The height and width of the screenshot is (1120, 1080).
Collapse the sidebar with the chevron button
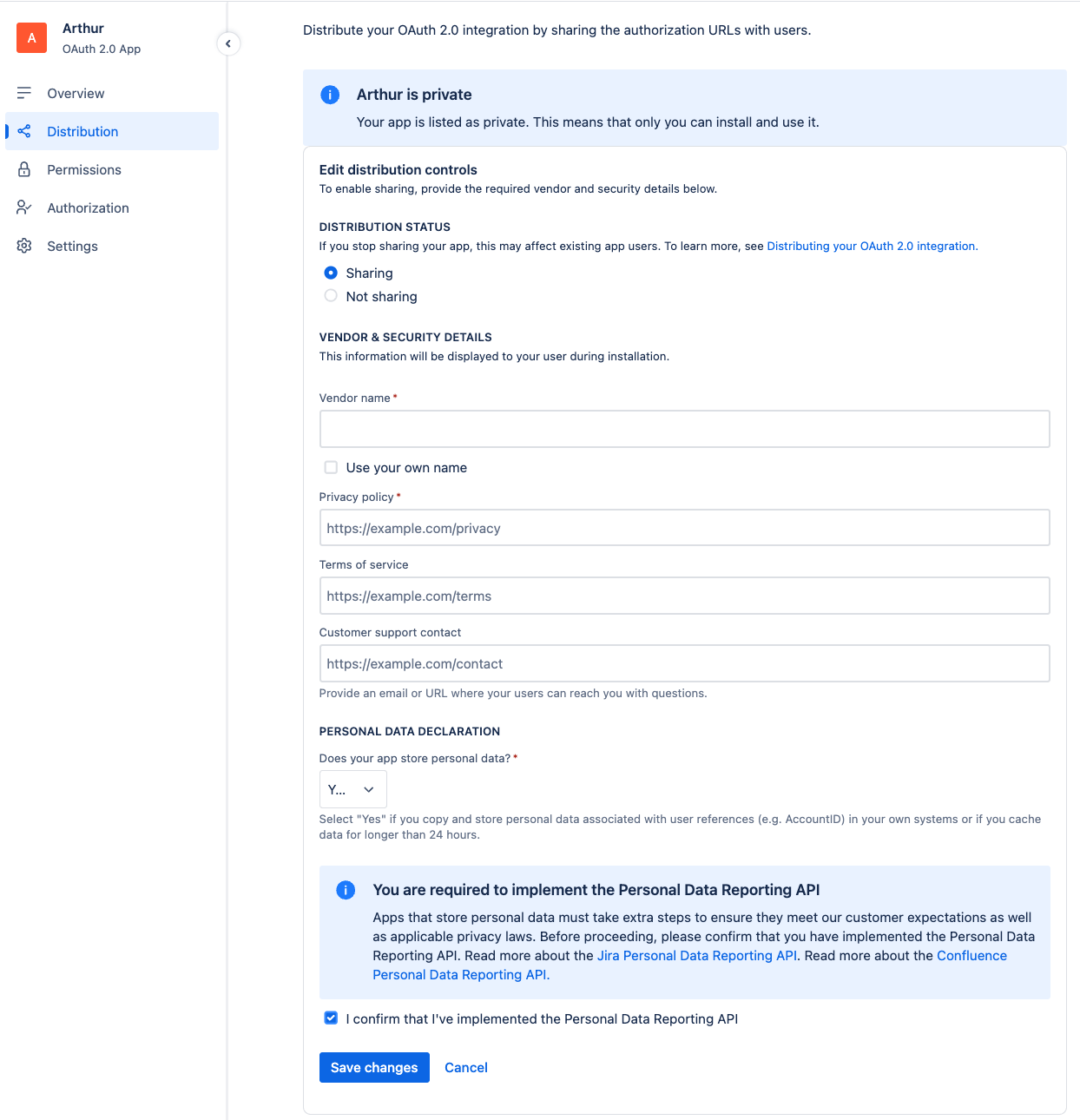228,43
